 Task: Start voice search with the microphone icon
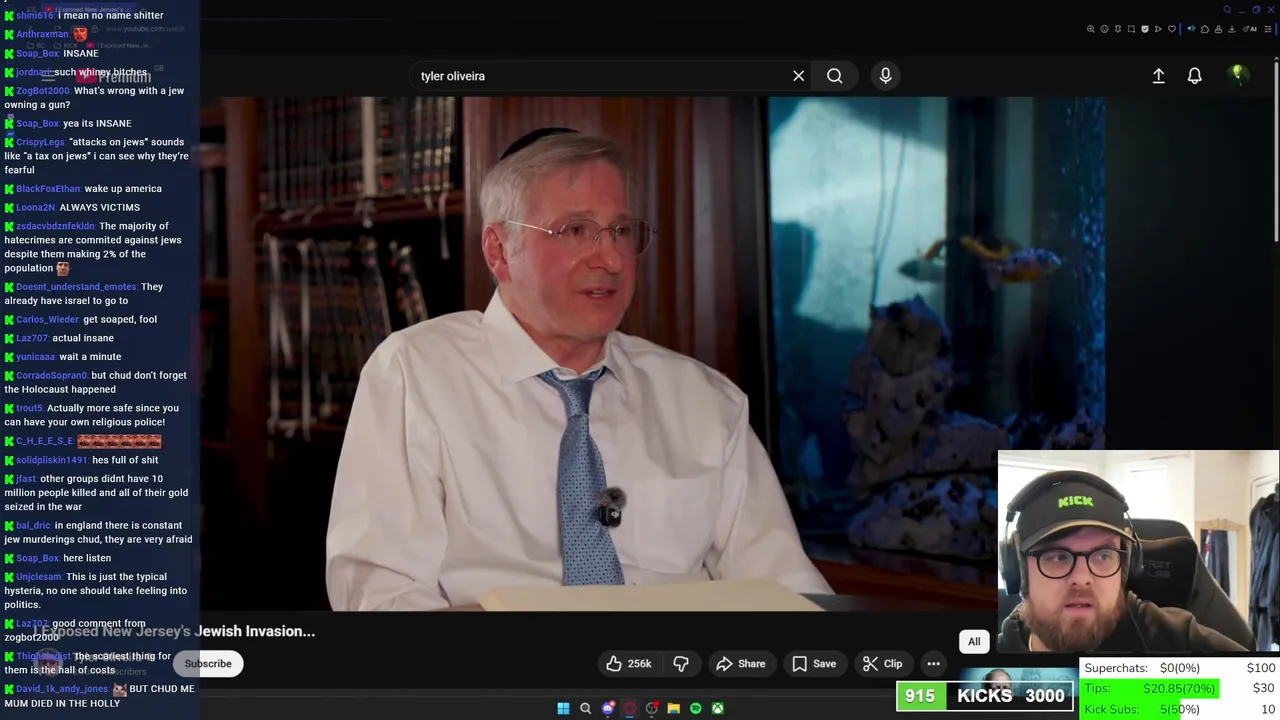click(x=885, y=76)
